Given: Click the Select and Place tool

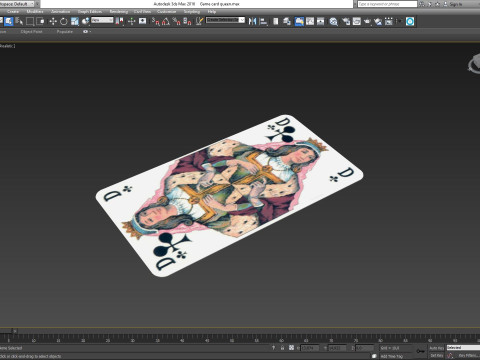Looking at the screenshot, I should pos(85,21).
